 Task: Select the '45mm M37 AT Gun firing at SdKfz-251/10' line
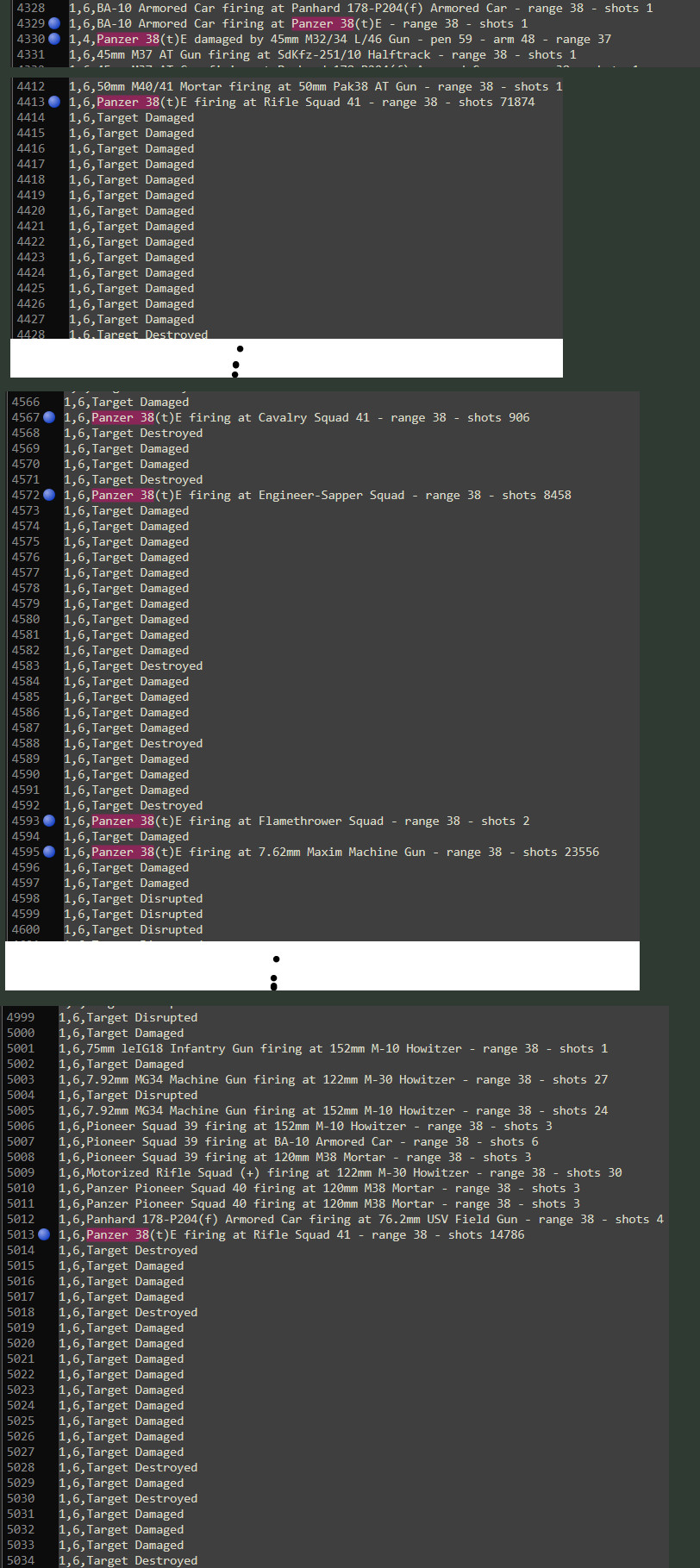(x=322, y=54)
